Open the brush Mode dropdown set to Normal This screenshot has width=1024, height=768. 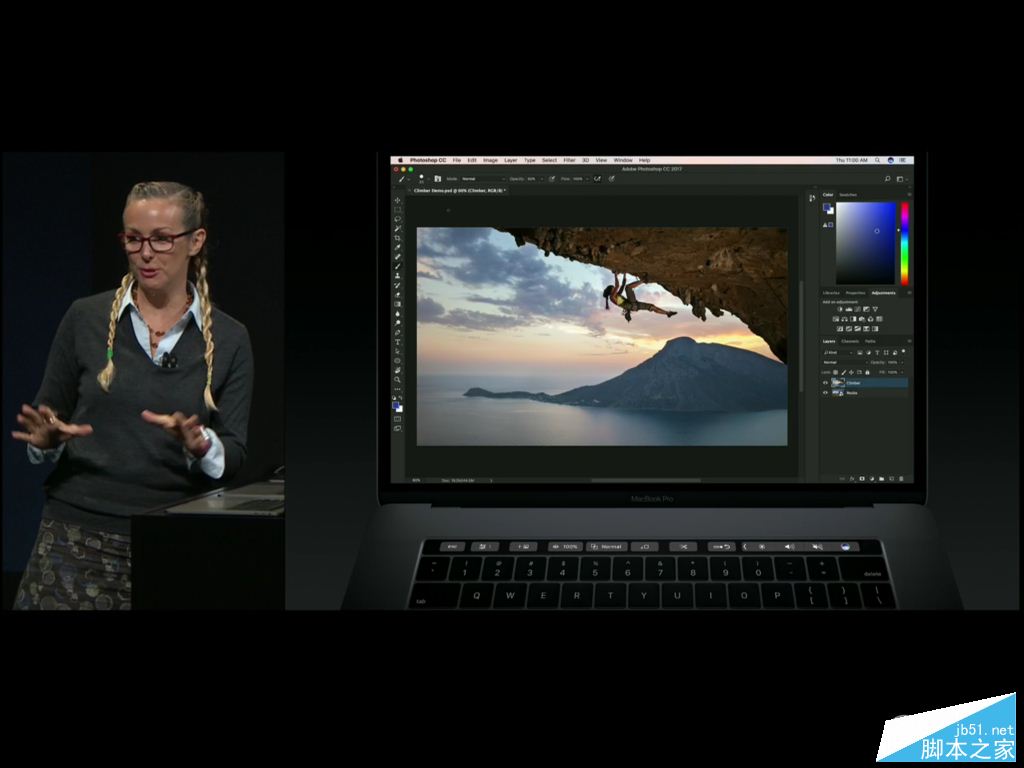pos(484,178)
